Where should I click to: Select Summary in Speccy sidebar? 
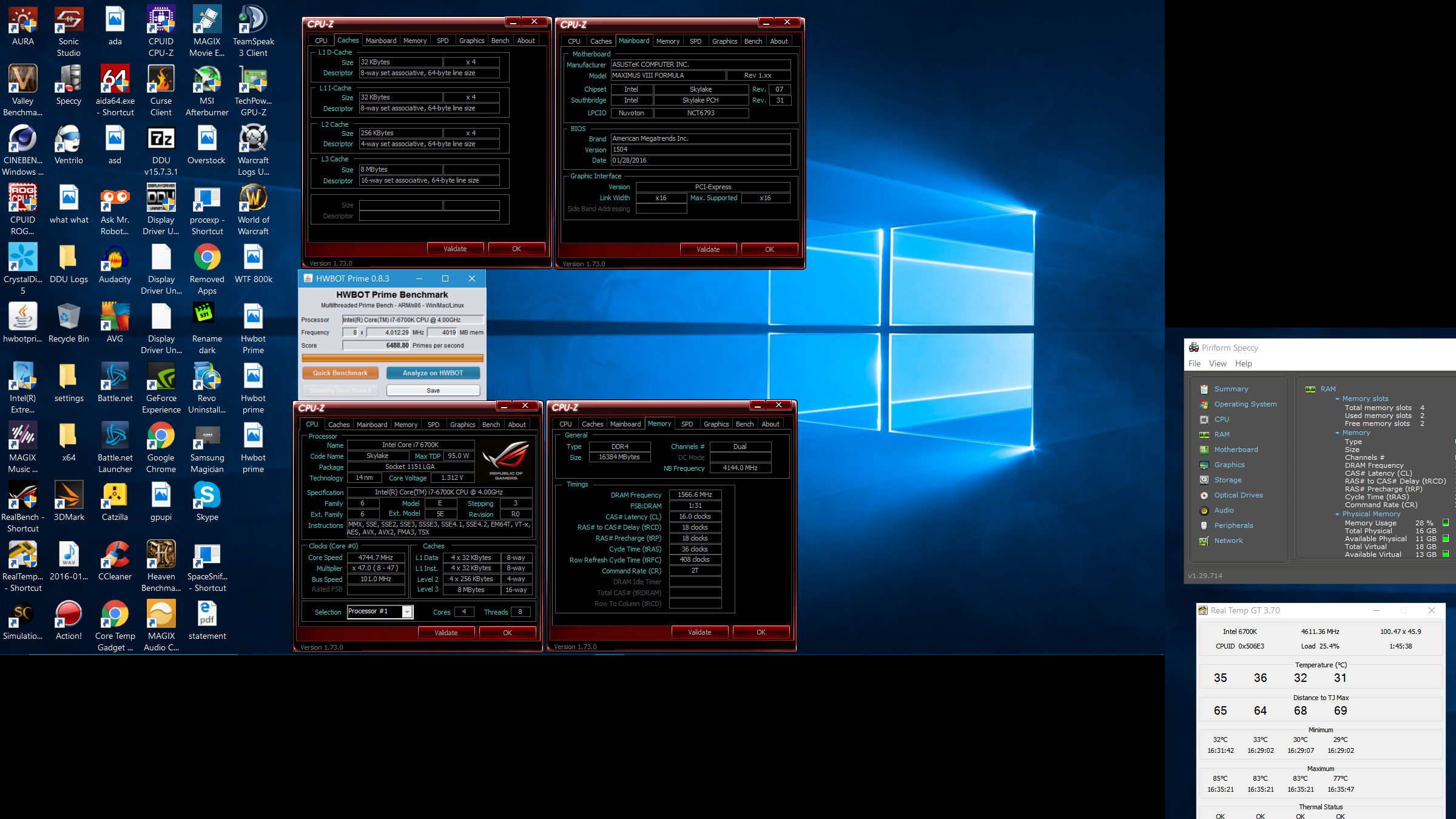coord(1231,389)
